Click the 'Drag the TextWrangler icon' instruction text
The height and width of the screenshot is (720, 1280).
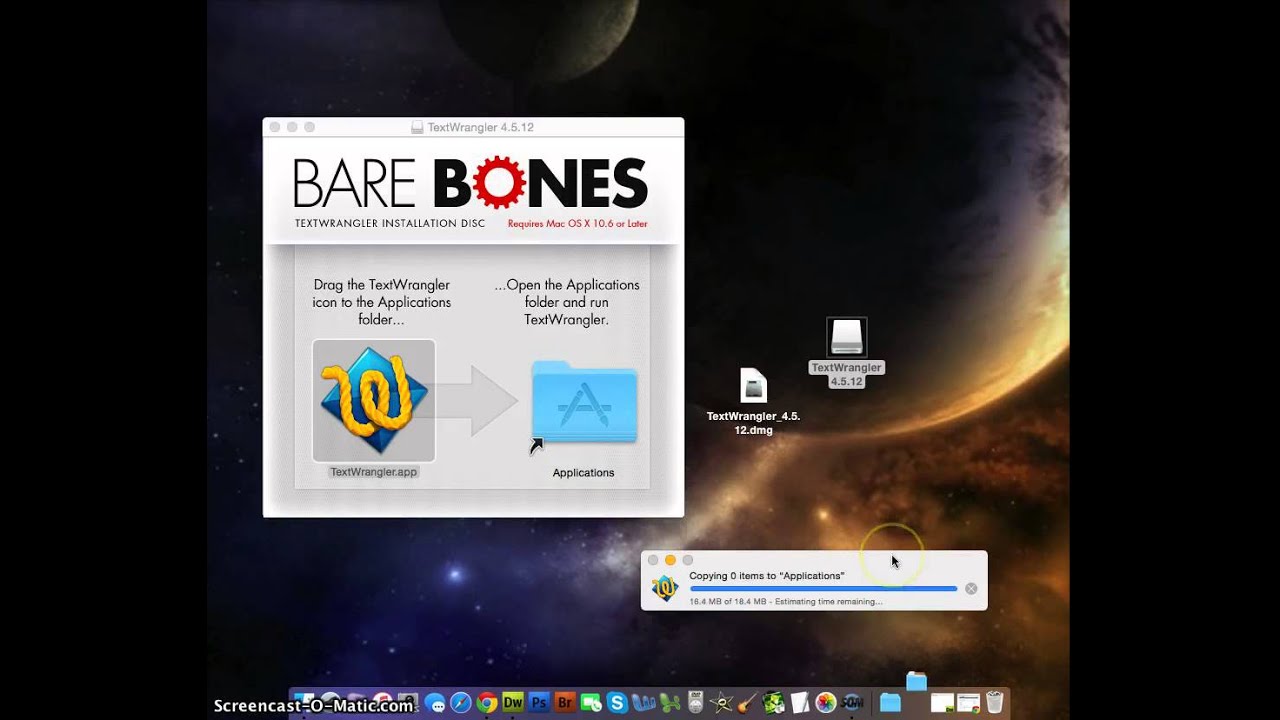pyautogui.click(x=382, y=302)
